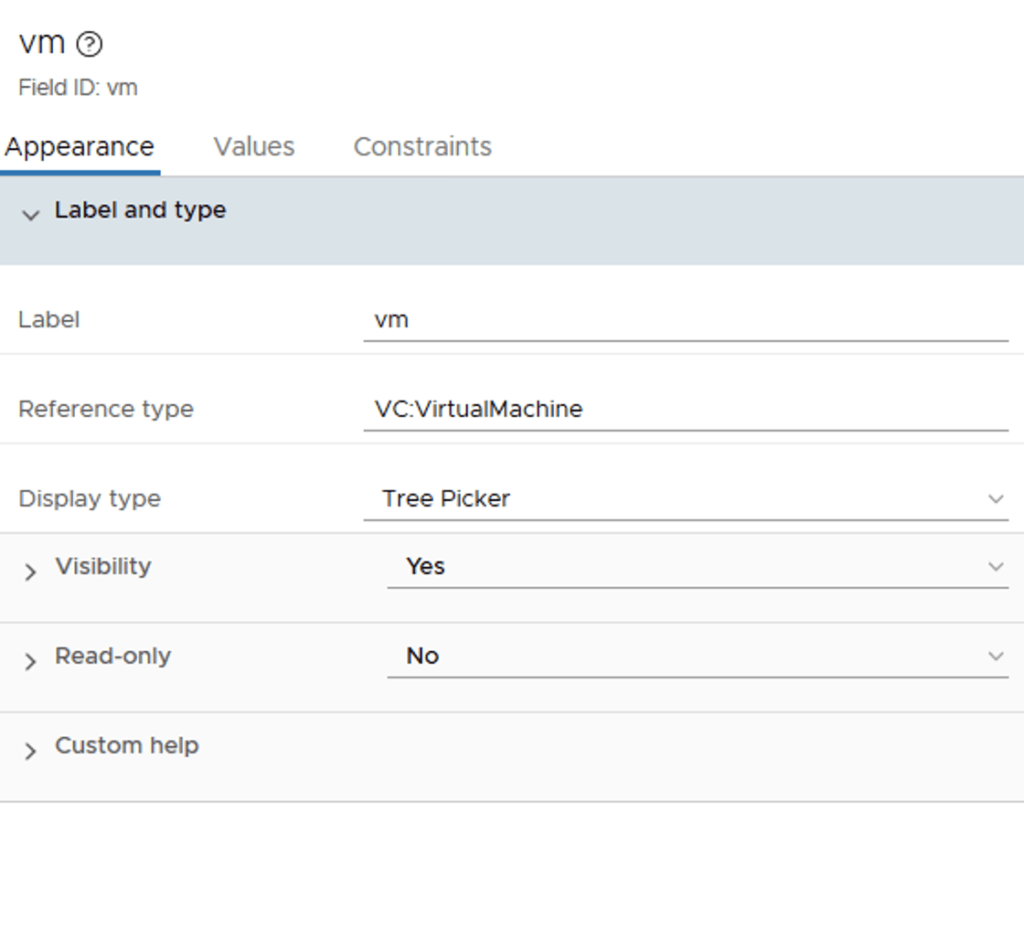Click the Read-only dropdown caret icon
Viewport: 1024px width, 929px height.
click(995, 657)
